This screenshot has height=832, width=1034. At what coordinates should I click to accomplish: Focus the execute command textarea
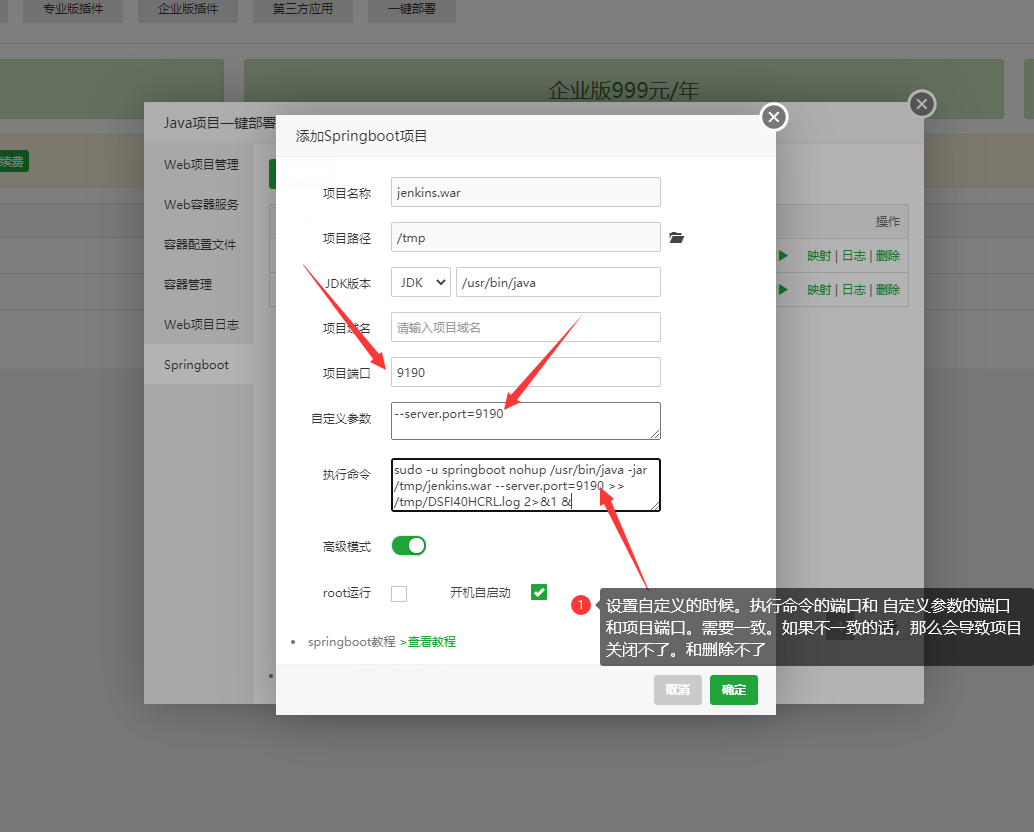pos(526,485)
